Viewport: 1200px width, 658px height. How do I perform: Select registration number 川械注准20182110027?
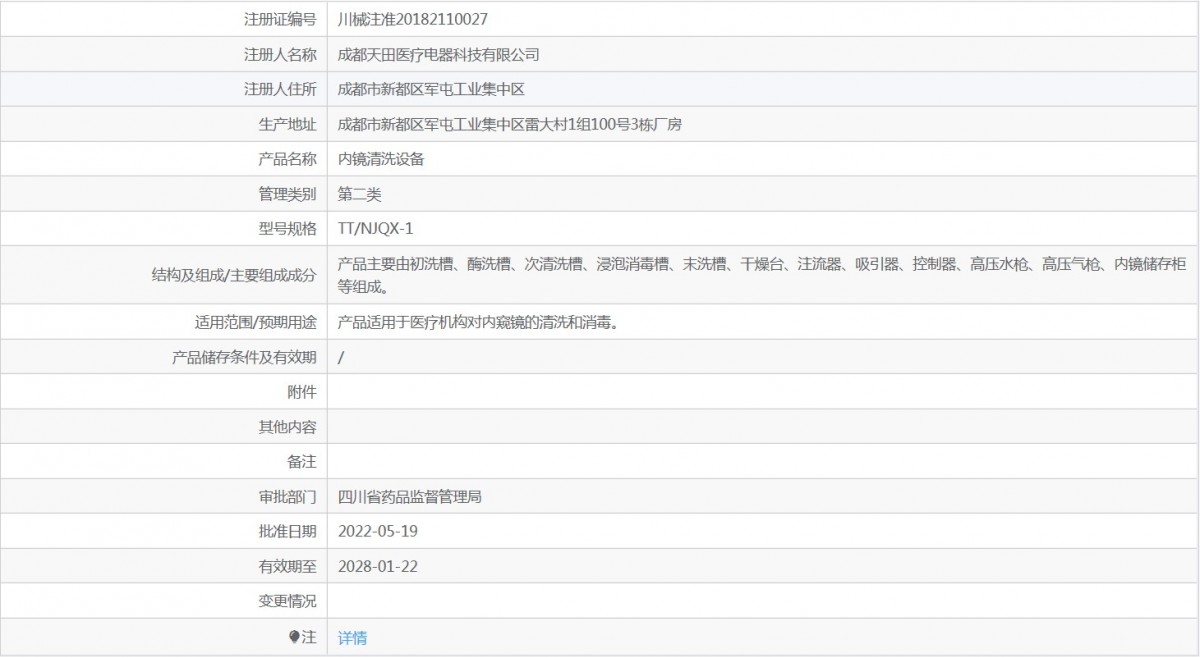[x=413, y=19]
